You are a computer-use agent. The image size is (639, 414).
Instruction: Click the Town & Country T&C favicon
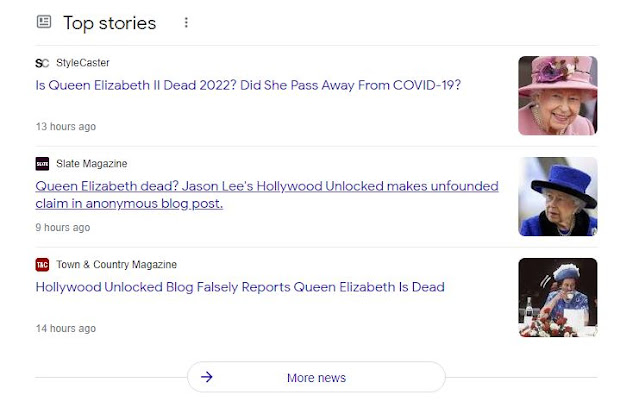pos(42,264)
